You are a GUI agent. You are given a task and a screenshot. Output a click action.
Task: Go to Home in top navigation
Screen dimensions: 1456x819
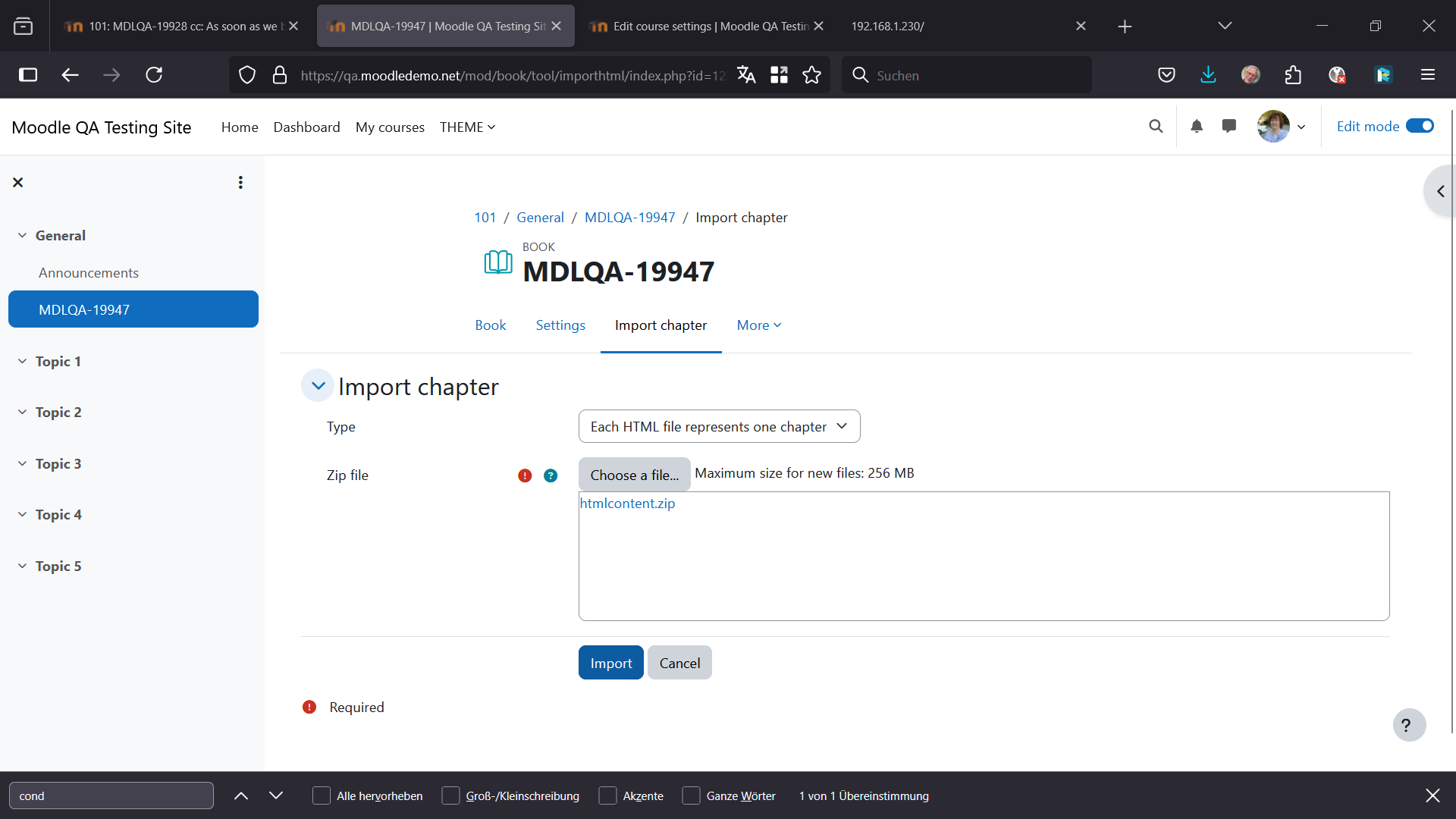240,127
